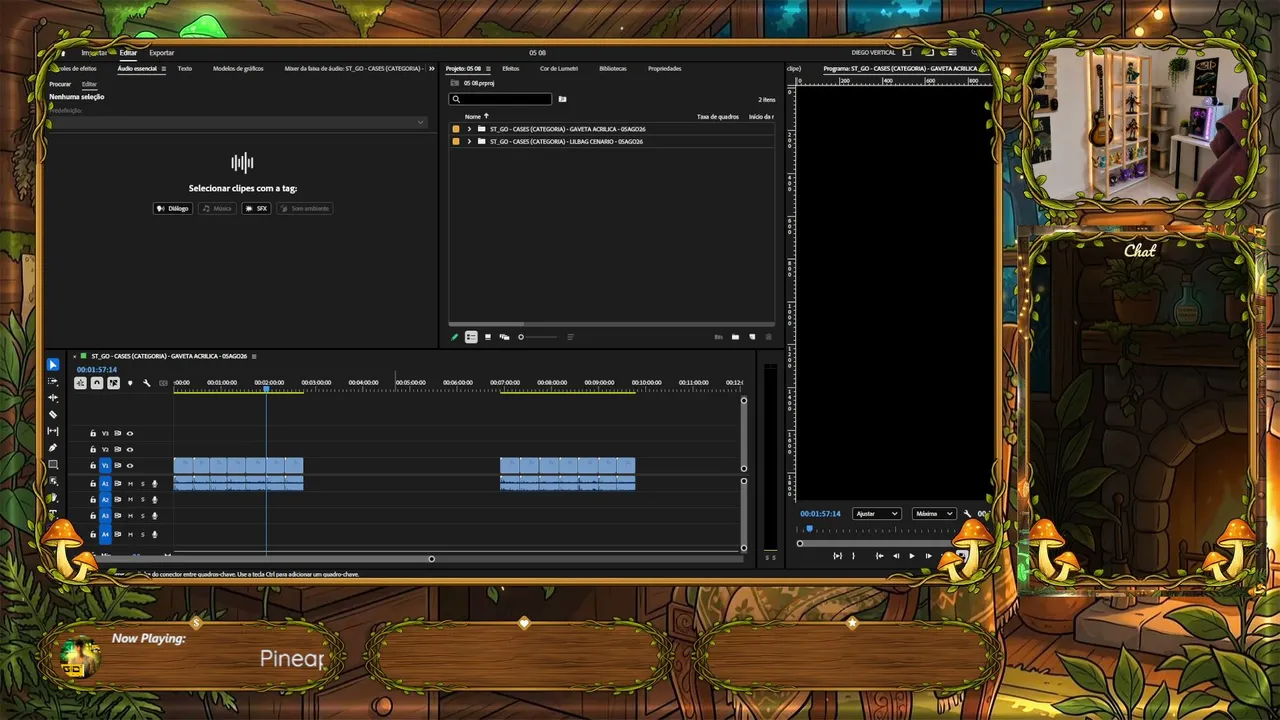Open Projeto 05 08 panel menu
This screenshot has height=720, width=1280.
coord(488,68)
